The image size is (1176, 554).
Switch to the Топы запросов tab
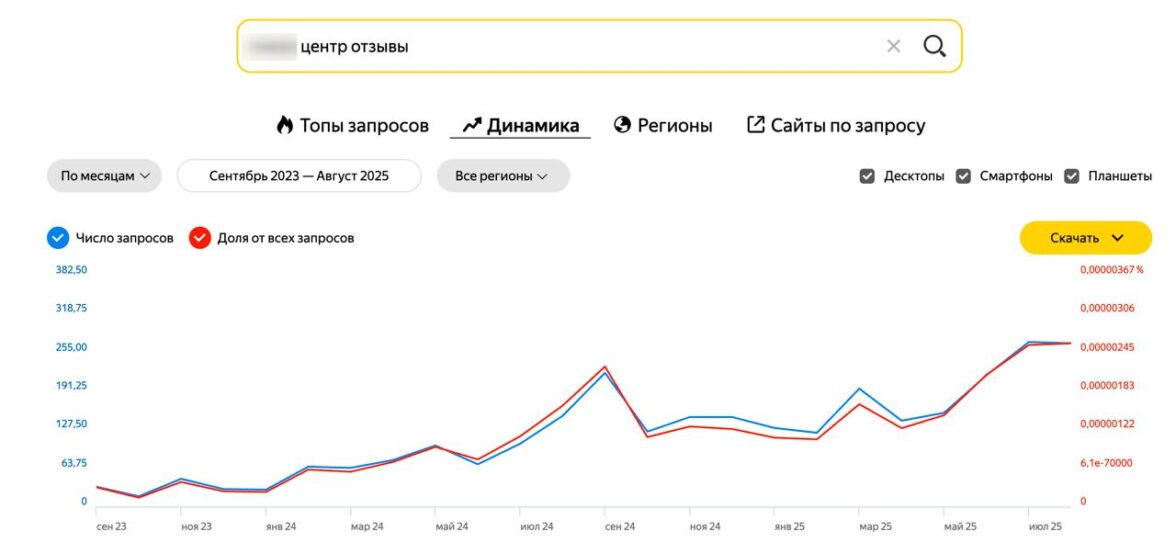pyautogui.click(x=364, y=126)
